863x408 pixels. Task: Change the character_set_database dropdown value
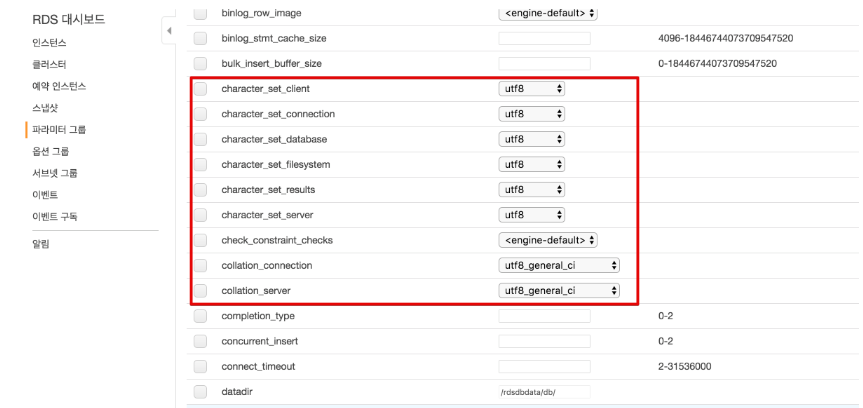[532, 139]
